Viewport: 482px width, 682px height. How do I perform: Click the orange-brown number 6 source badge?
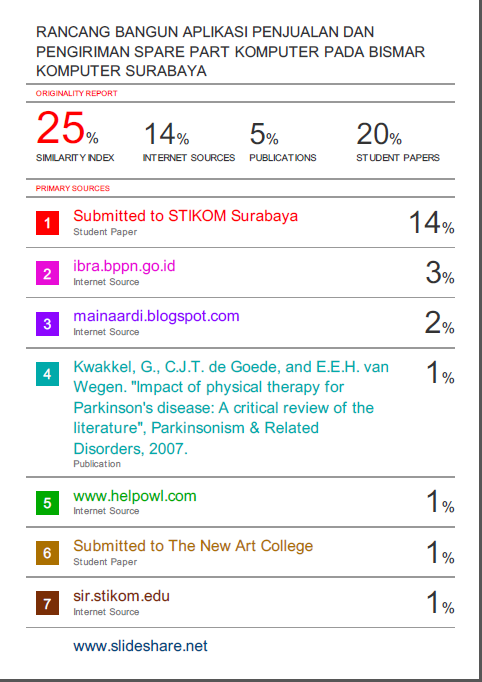[47, 553]
